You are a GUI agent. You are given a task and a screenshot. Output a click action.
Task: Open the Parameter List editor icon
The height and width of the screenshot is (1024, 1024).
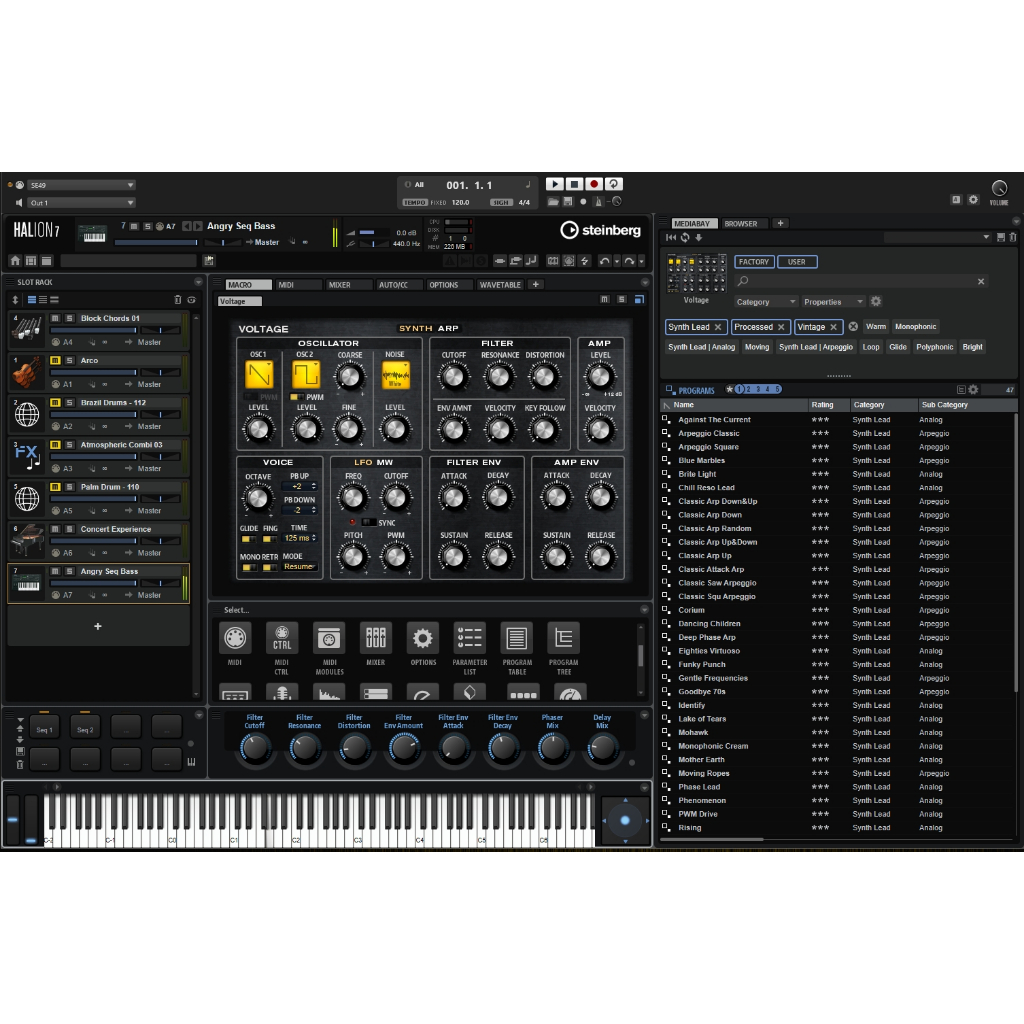(469, 638)
